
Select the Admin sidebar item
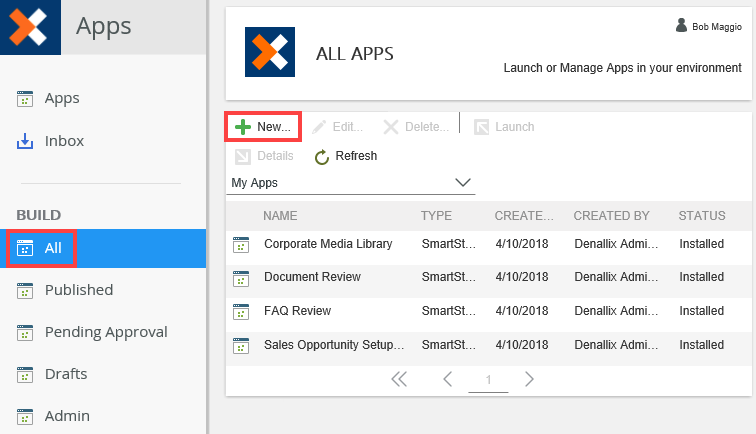[x=67, y=416]
